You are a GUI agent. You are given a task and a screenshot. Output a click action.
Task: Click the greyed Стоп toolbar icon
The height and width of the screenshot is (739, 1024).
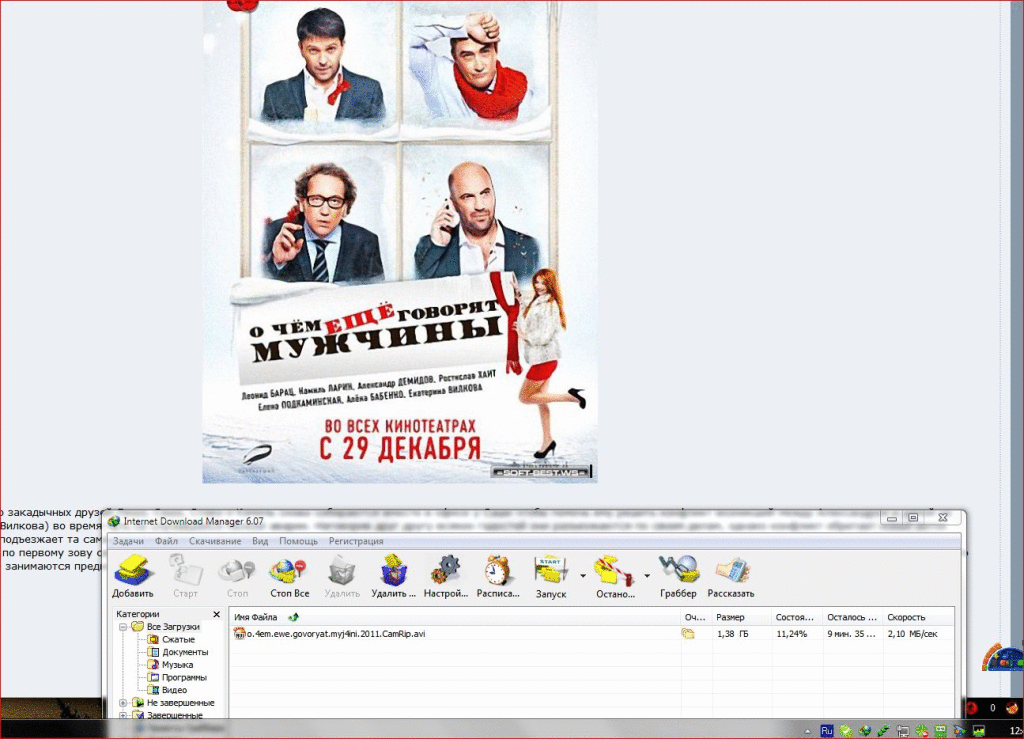[236, 570]
